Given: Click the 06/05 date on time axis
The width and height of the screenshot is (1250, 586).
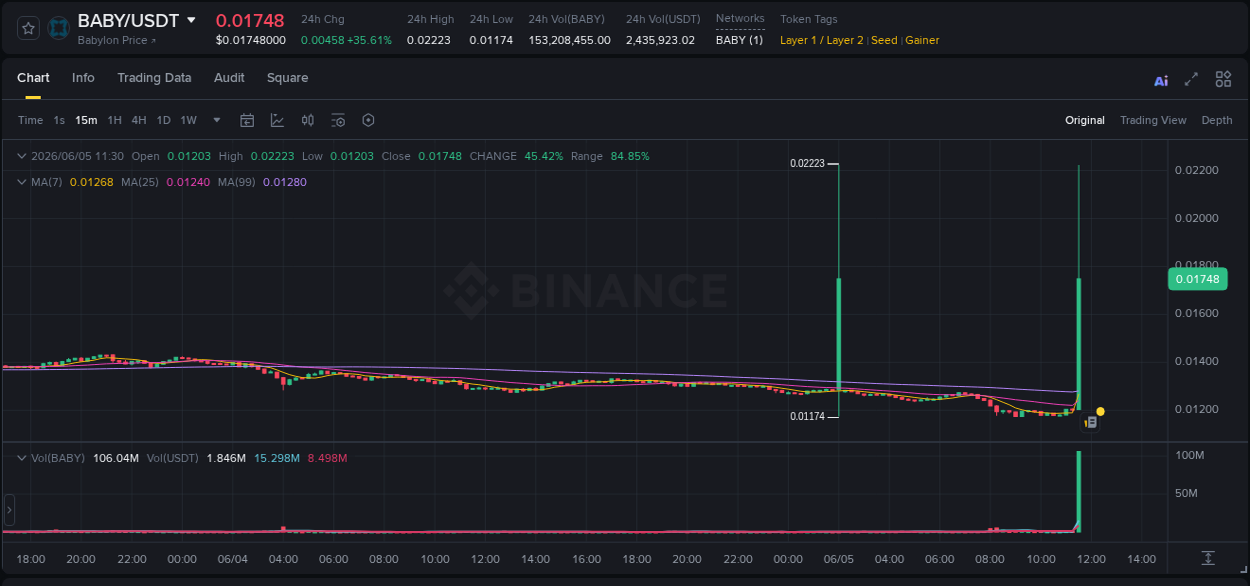Looking at the screenshot, I should [838, 559].
